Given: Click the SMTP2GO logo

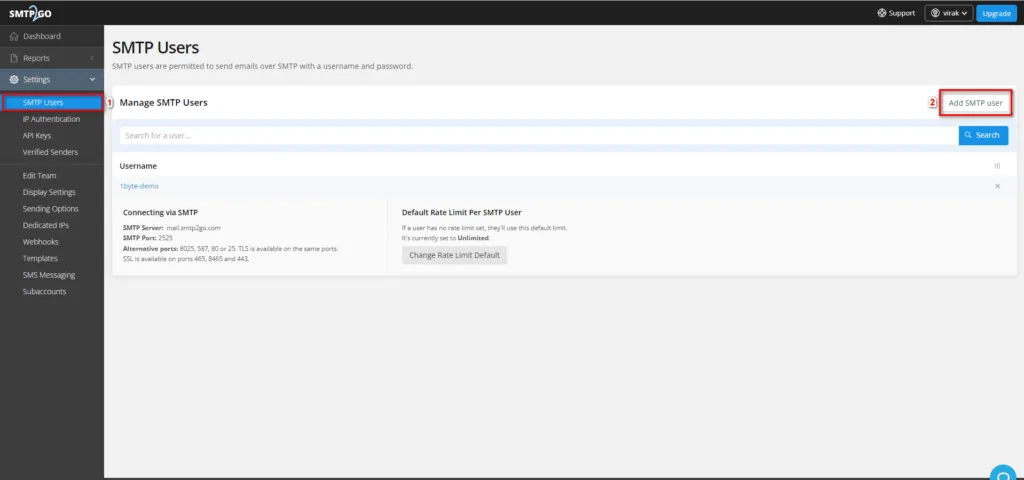Looking at the screenshot, I should tap(30, 13).
